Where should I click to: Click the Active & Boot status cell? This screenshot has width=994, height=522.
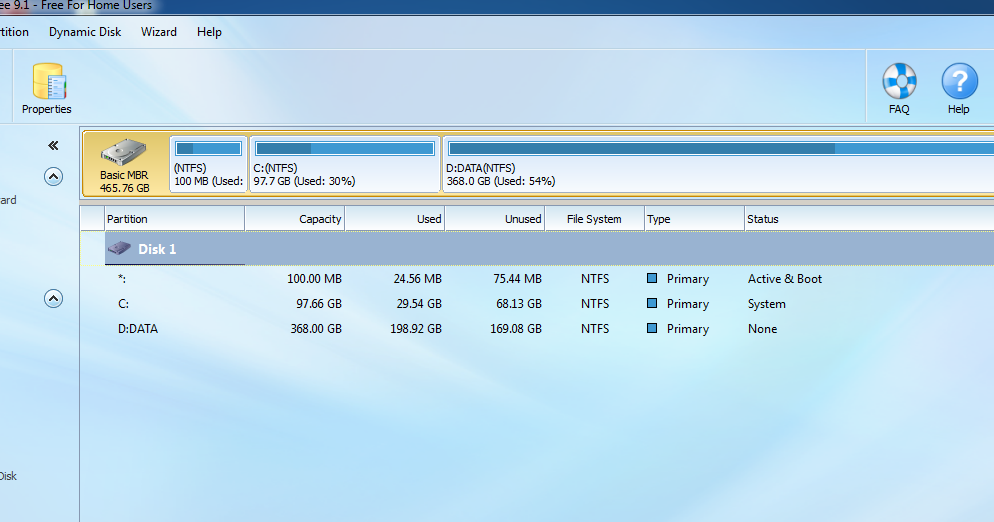[785, 278]
